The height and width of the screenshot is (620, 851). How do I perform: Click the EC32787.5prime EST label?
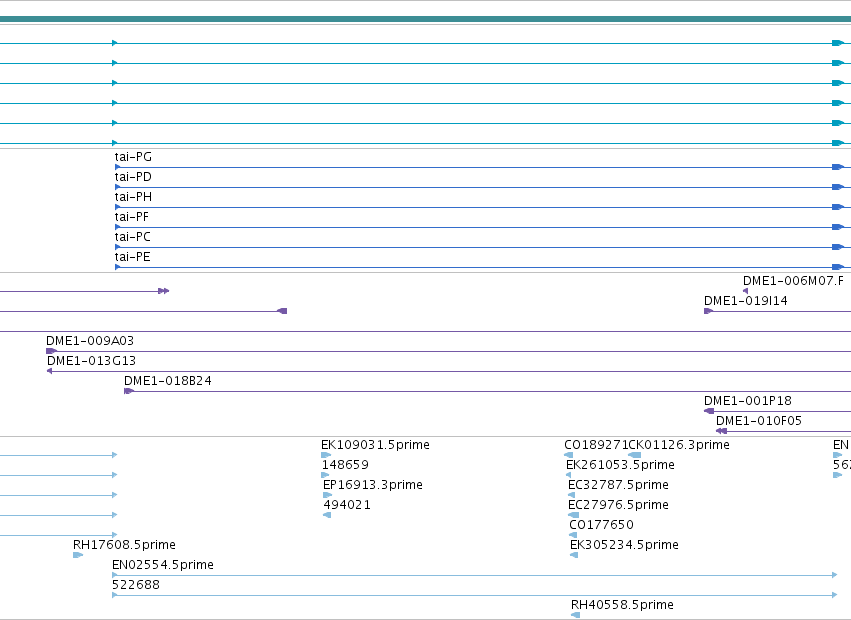click(x=618, y=485)
